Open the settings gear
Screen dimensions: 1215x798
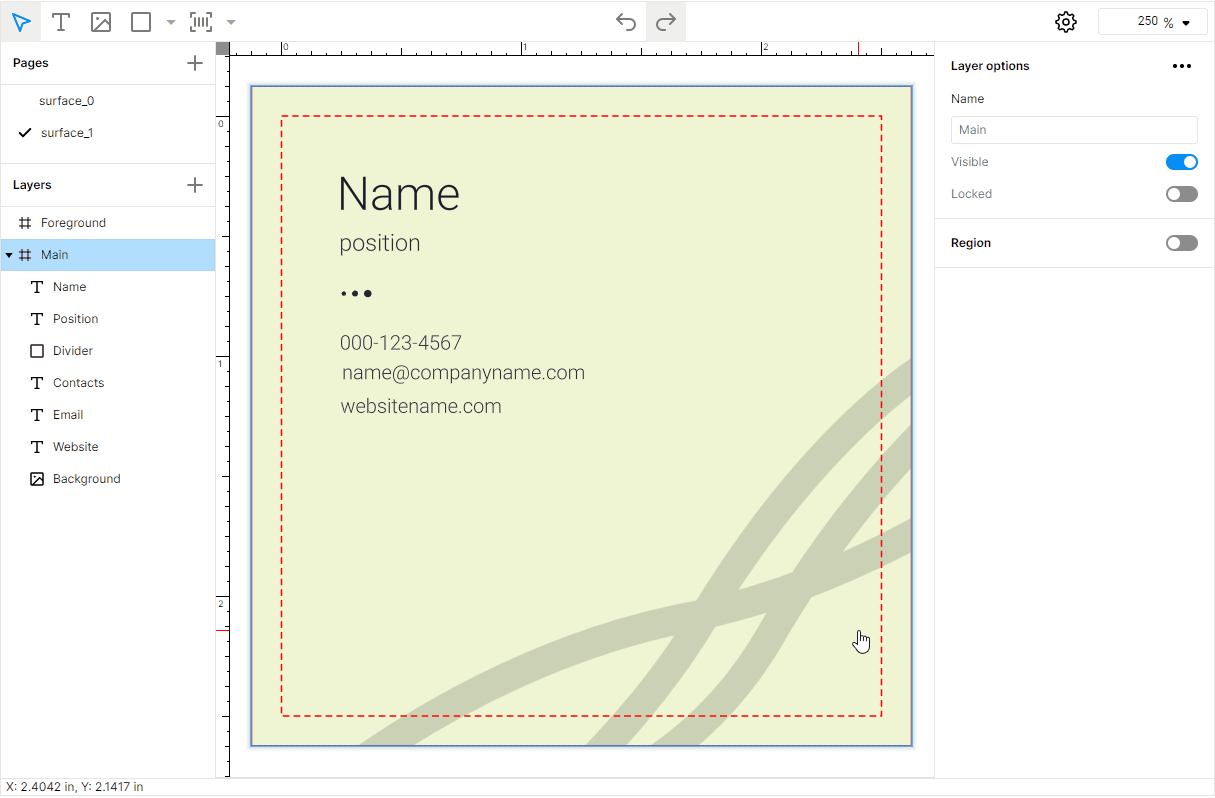pos(1066,22)
